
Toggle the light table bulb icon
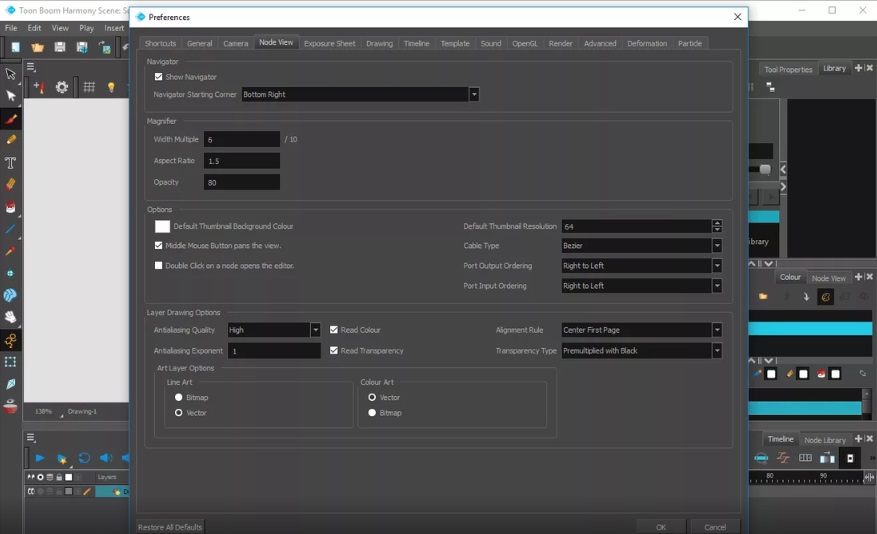111,88
